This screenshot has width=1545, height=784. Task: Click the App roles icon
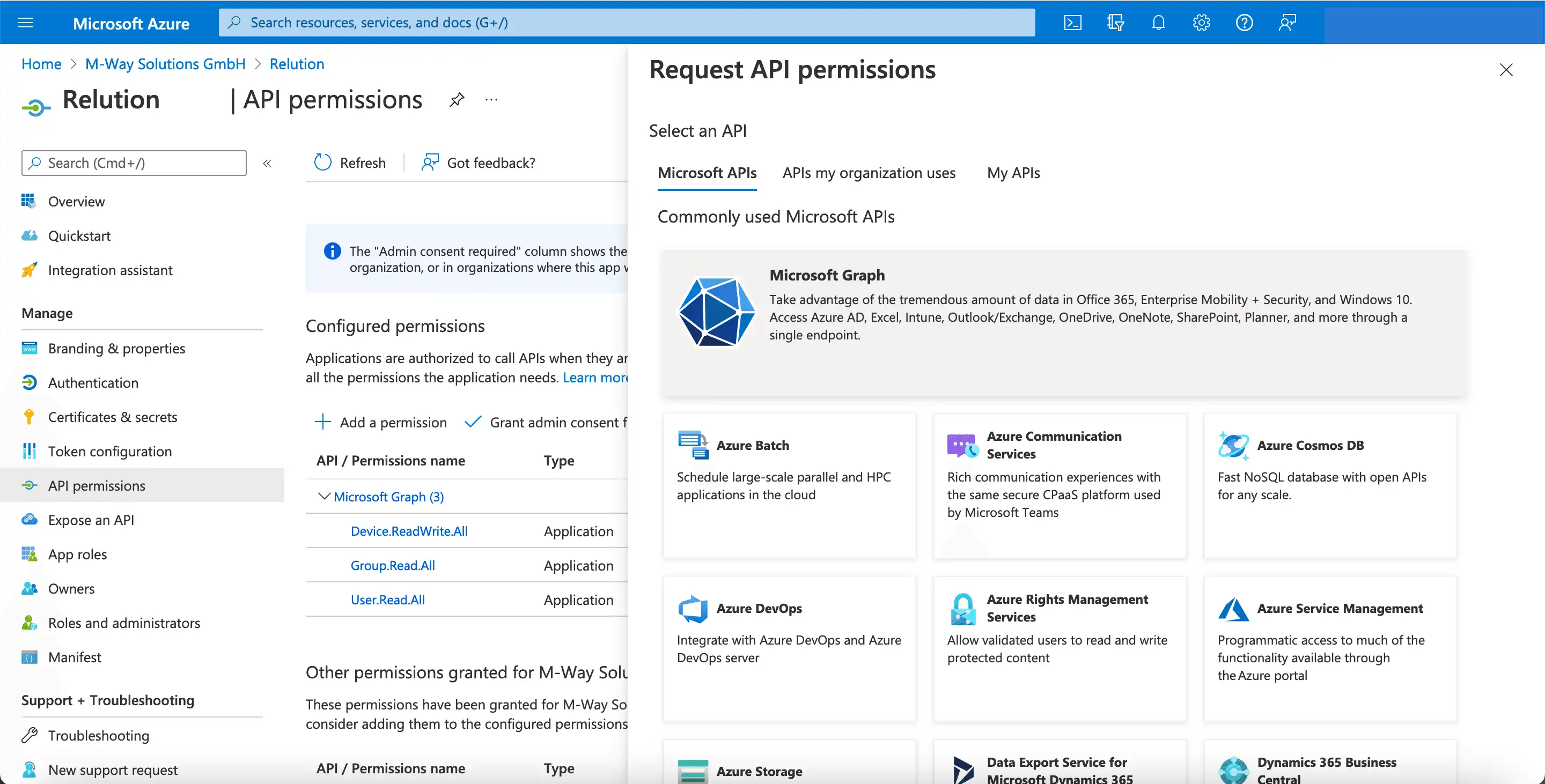click(29, 554)
